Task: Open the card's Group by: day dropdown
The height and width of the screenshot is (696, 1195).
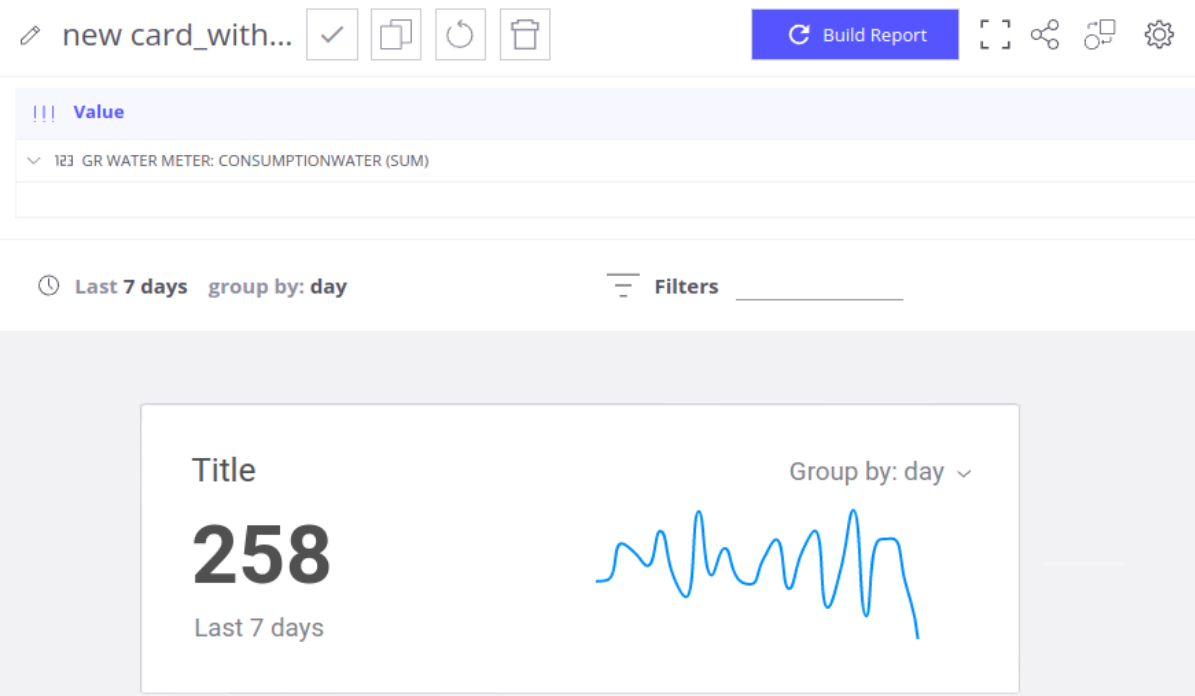Action: tap(880, 472)
